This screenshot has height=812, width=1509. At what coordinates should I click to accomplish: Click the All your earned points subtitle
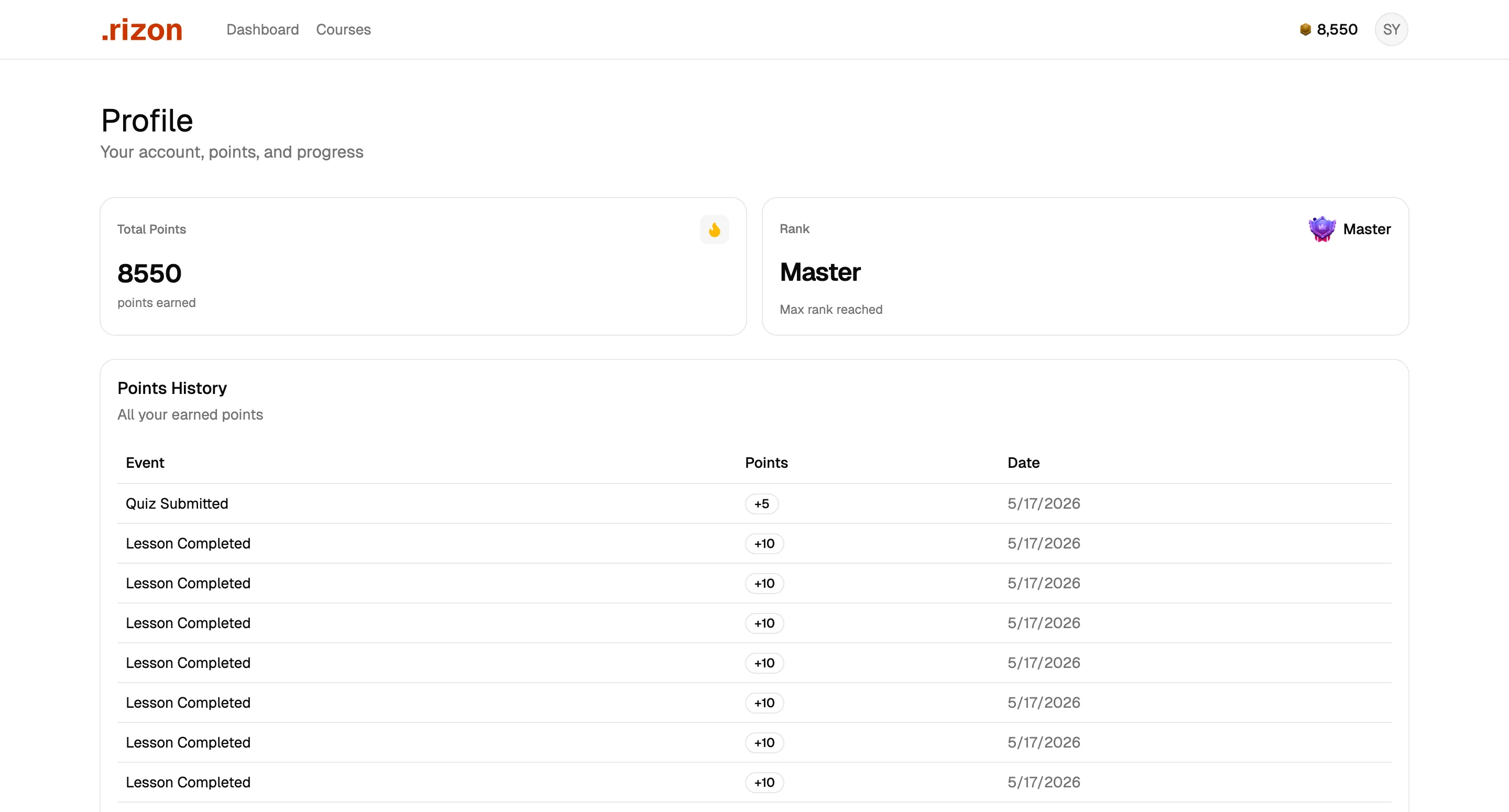pos(190,415)
